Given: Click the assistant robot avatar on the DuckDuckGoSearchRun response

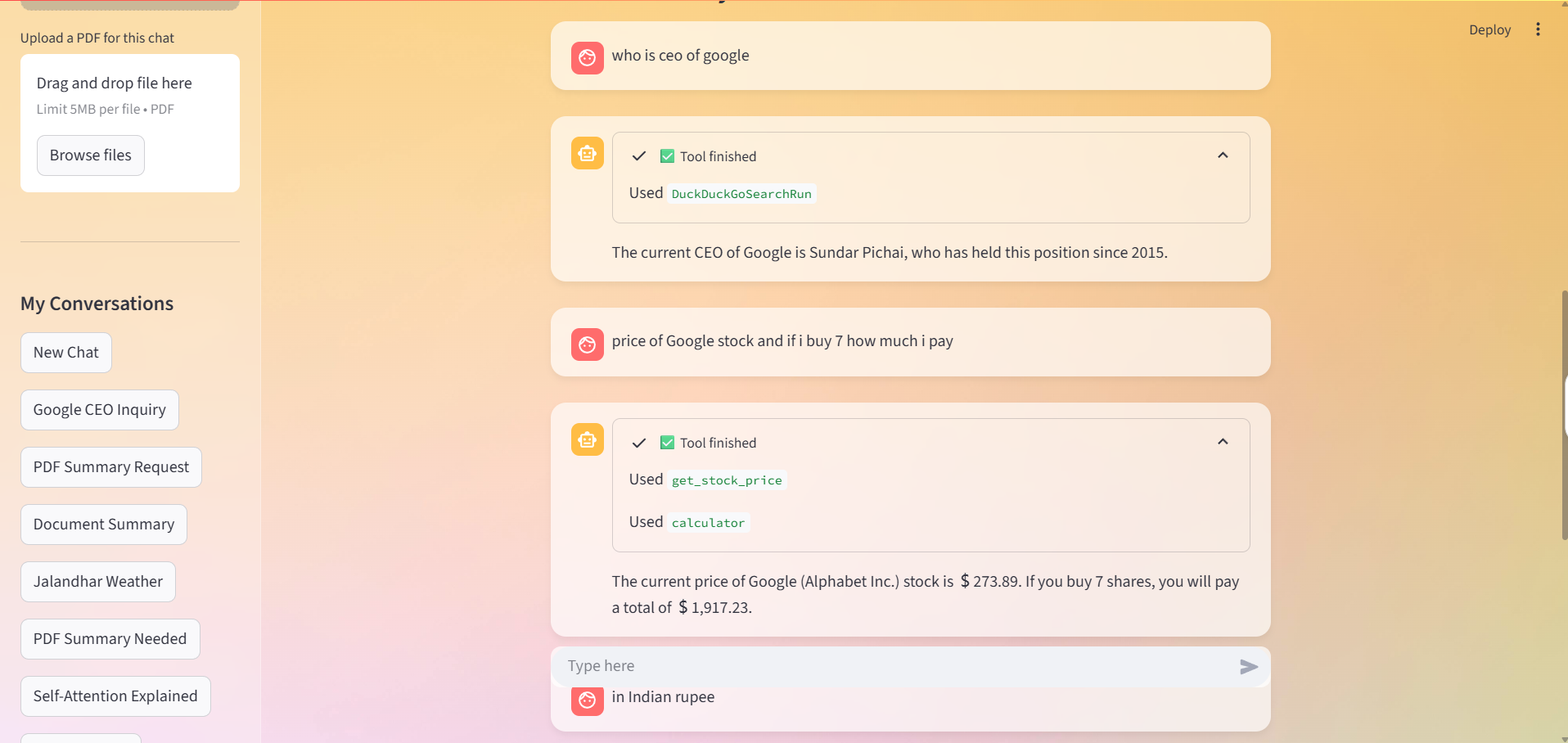Looking at the screenshot, I should 587,153.
